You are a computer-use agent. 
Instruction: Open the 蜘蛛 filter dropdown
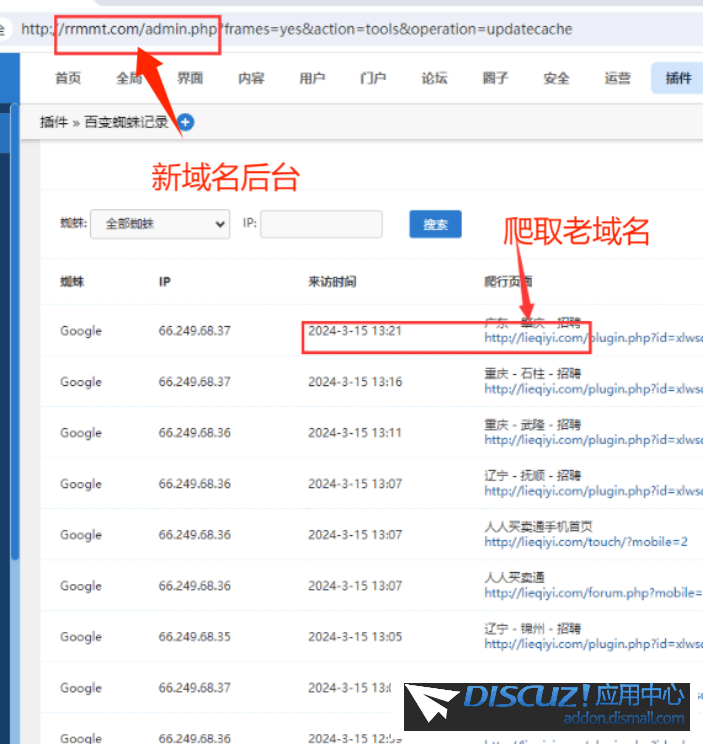(161, 225)
